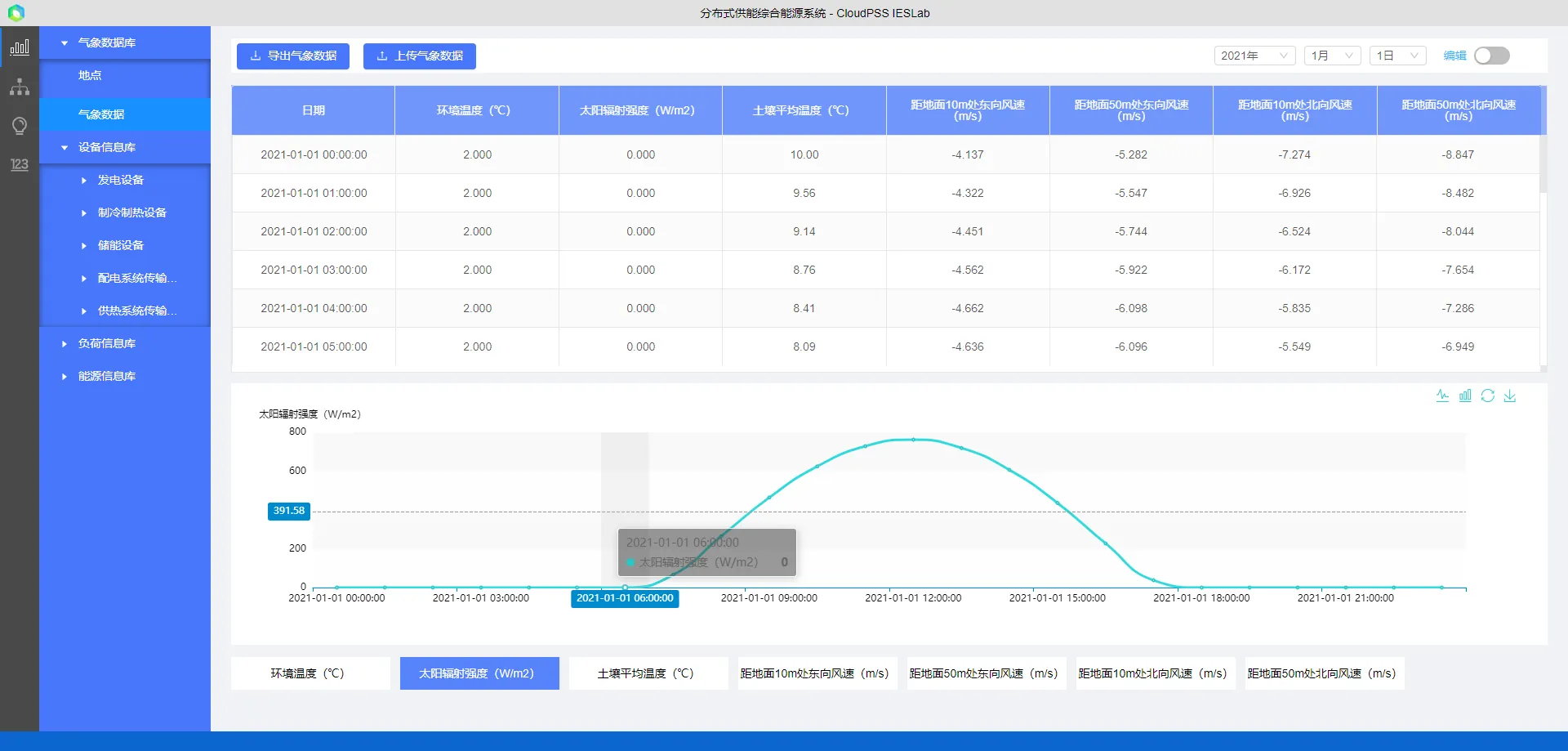Expand the 配电系统传输 tree node
Image resolution: width=1568 pixels, height=751 pixels.
click(83, 278)
